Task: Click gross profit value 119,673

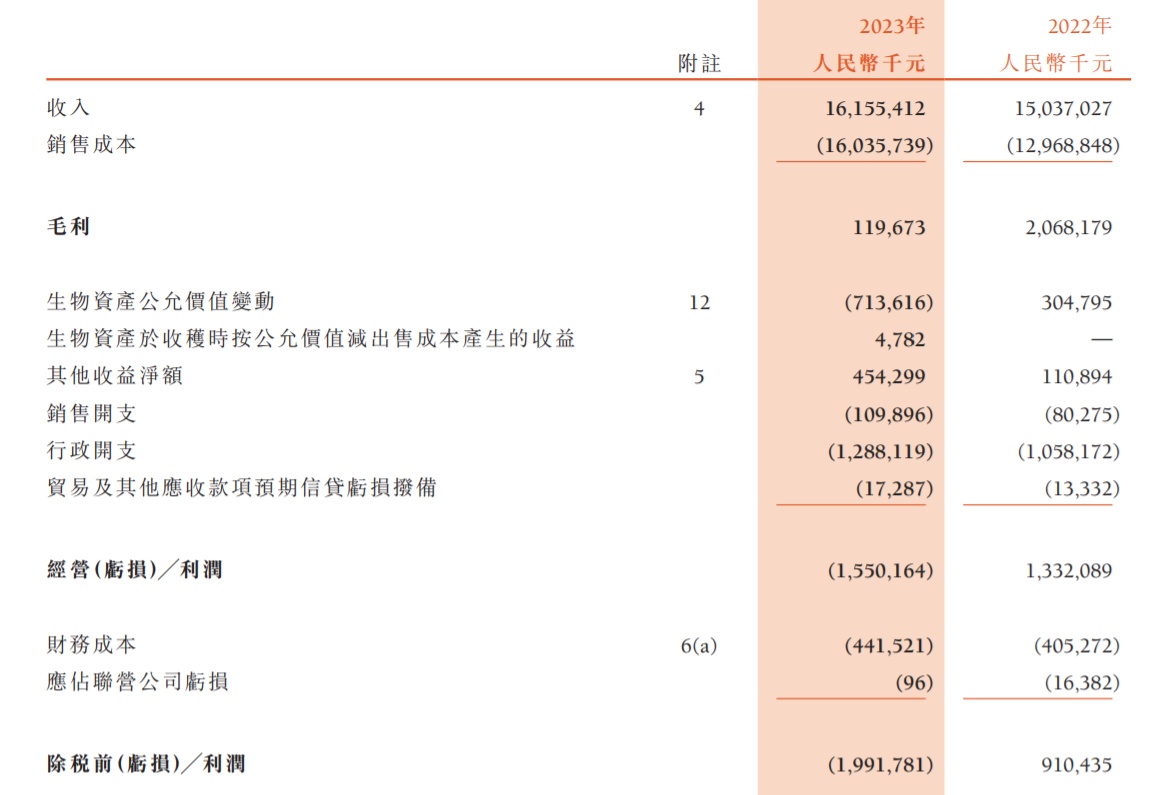Action: [x=889, y=227]
